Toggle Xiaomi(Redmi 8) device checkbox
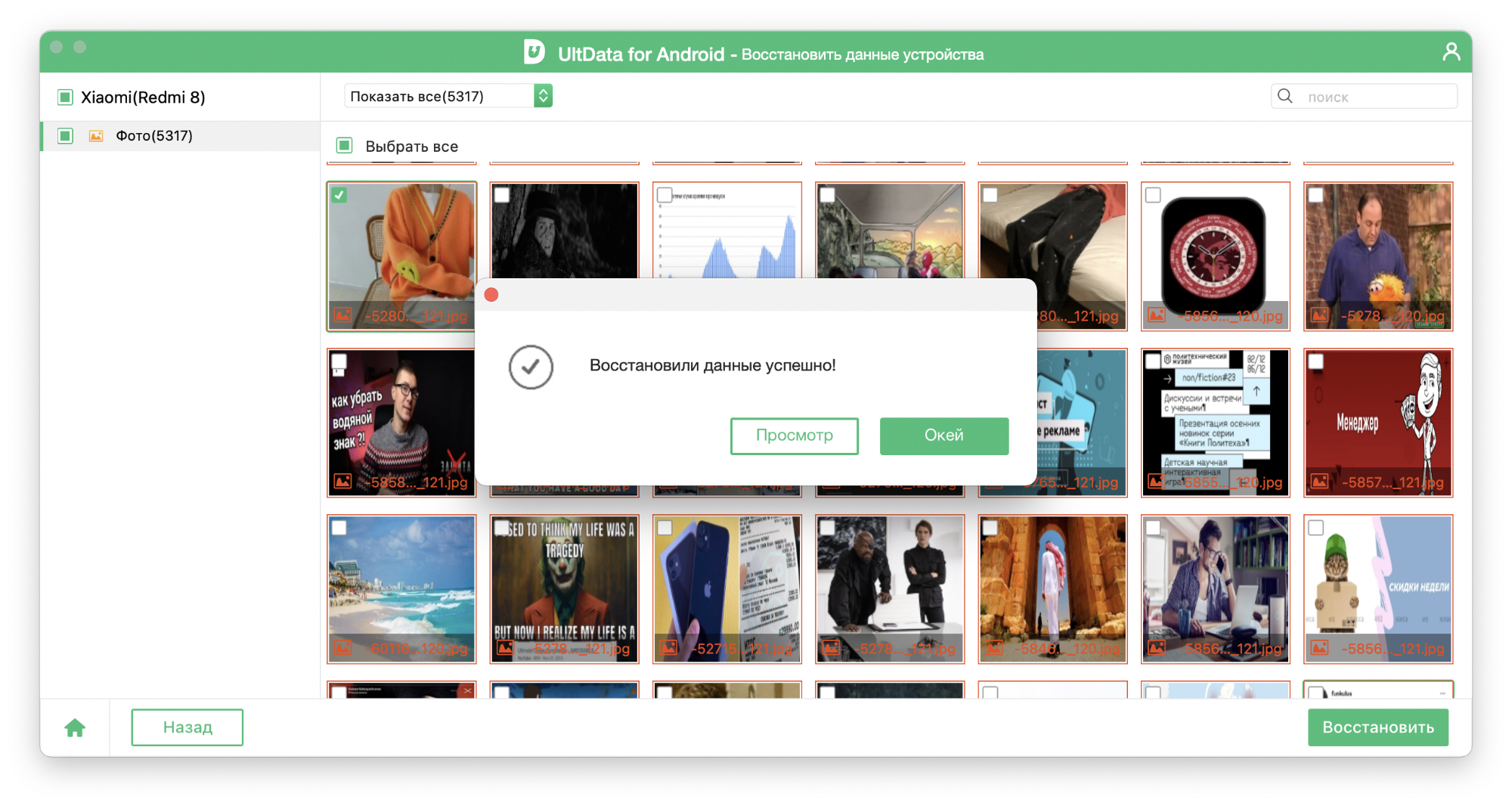The height and width of the screenshot is (806, 1512). [x=65, y=97]
